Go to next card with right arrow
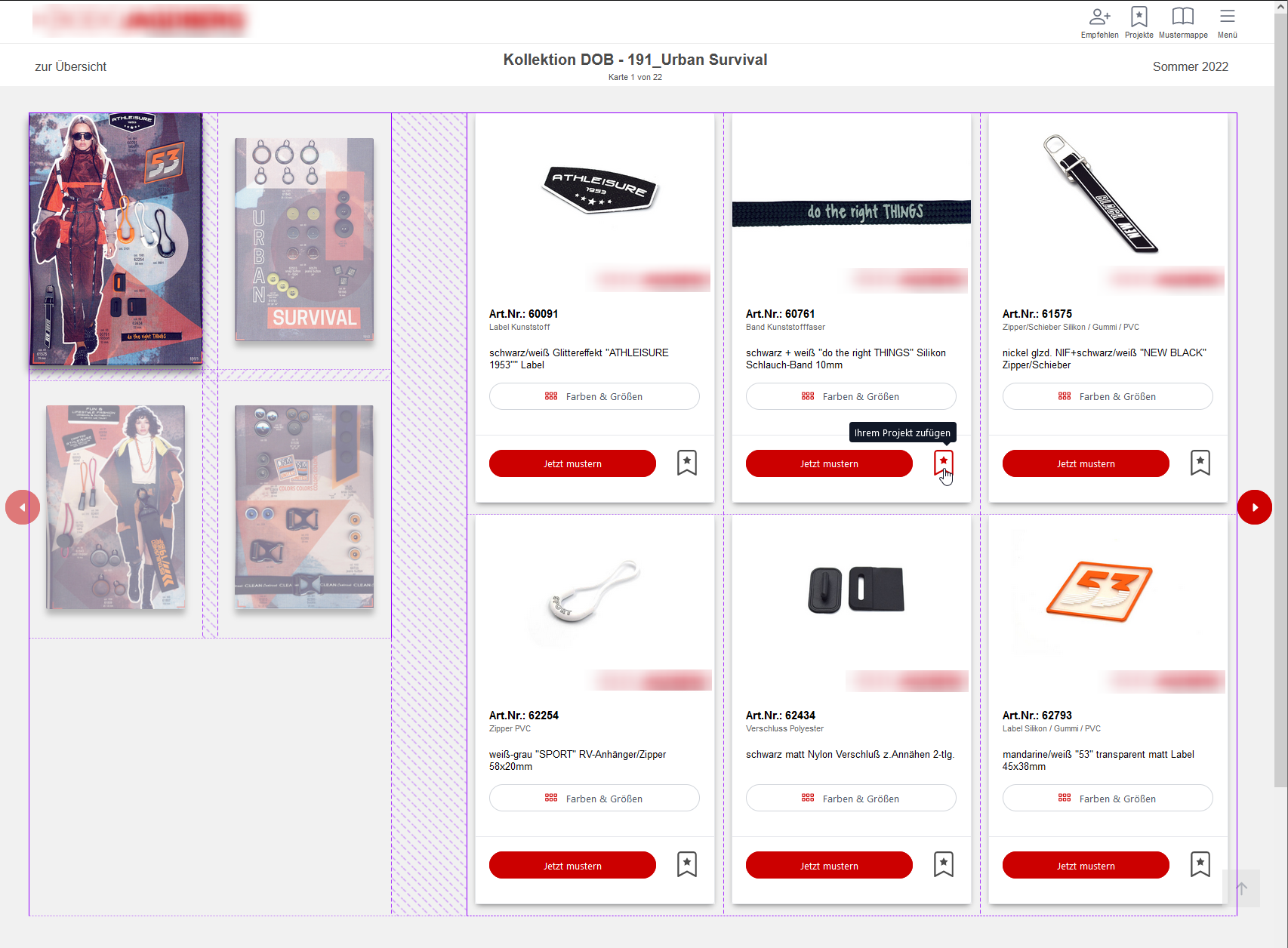Viewport: 1288px width, 948px height. [x=1255, y=507]
